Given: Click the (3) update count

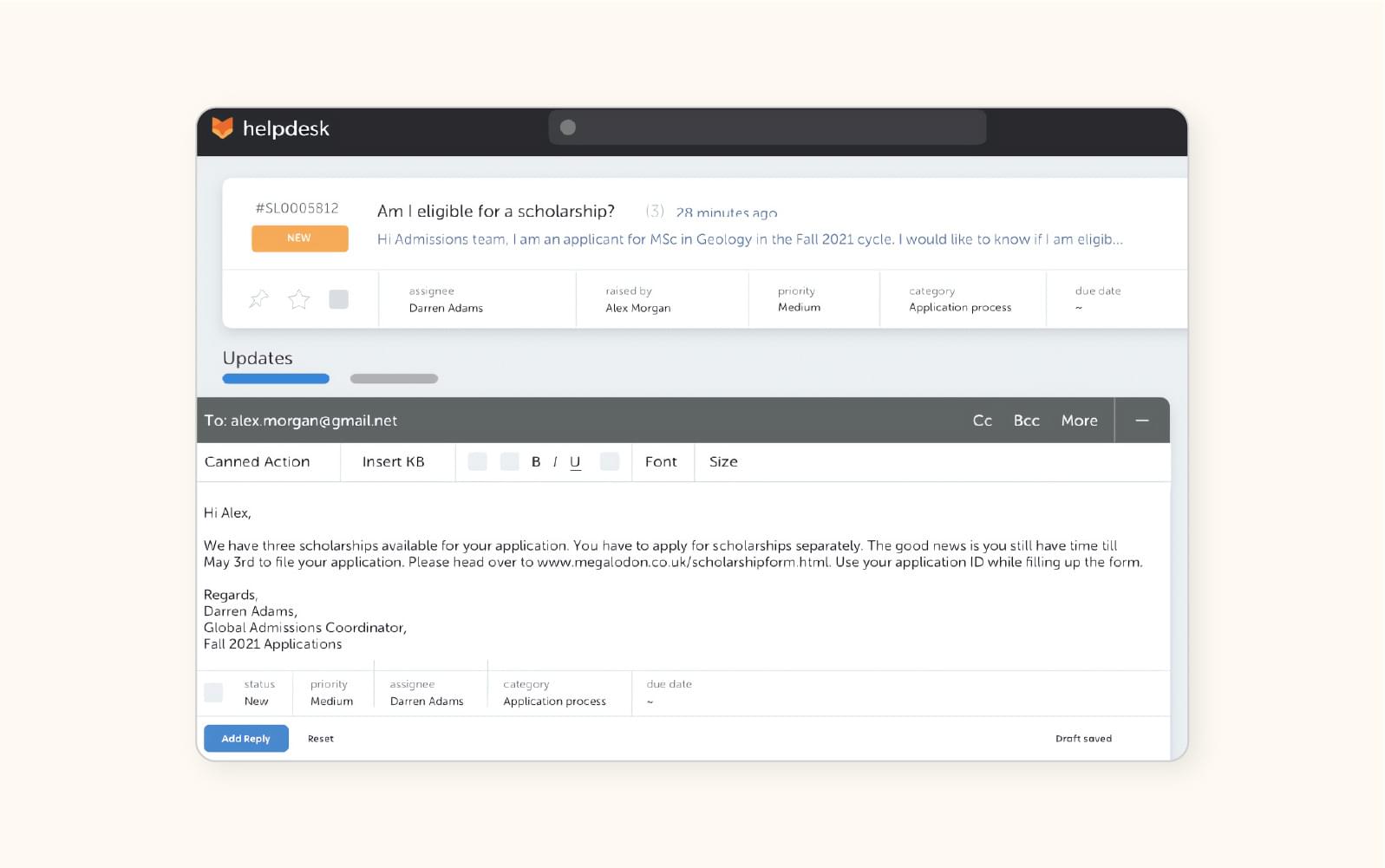Looking at the screenshot, I should [x=655, y=211].
